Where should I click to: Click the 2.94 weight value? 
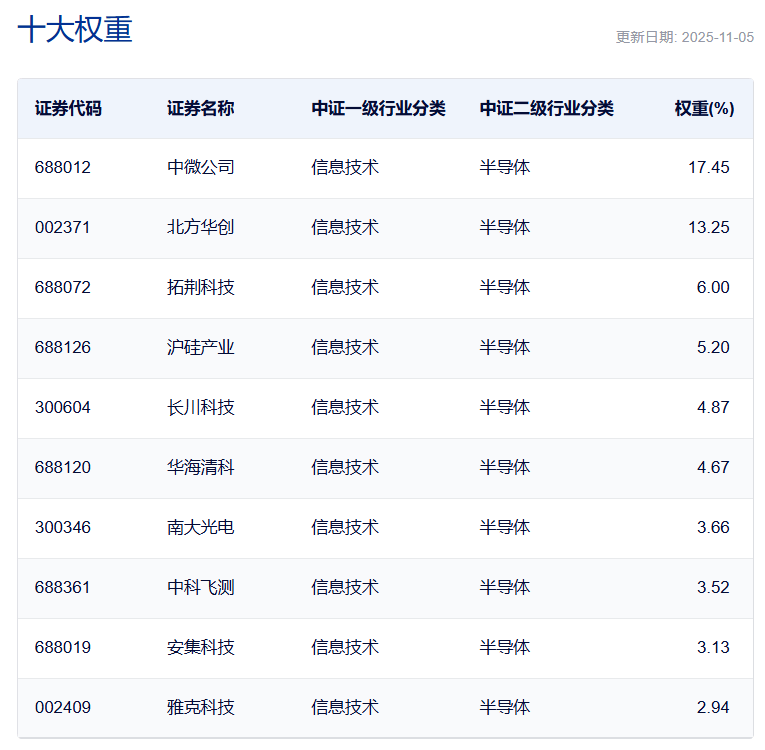point(713,707)
